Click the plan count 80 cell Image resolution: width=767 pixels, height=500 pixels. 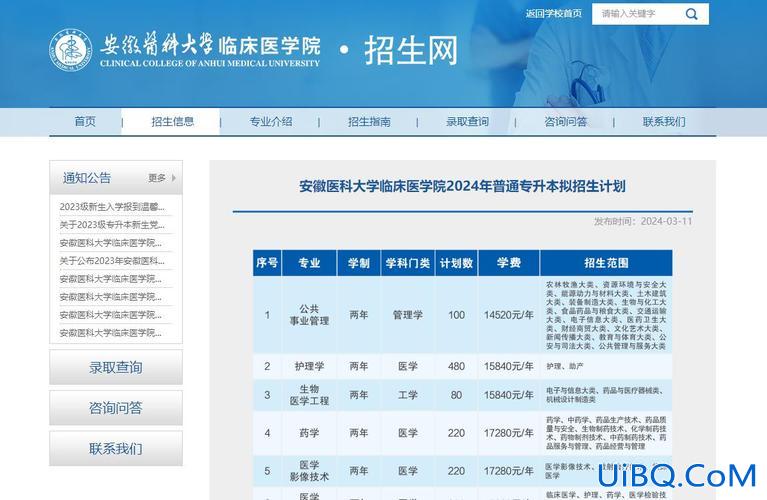tap(456, 395)
